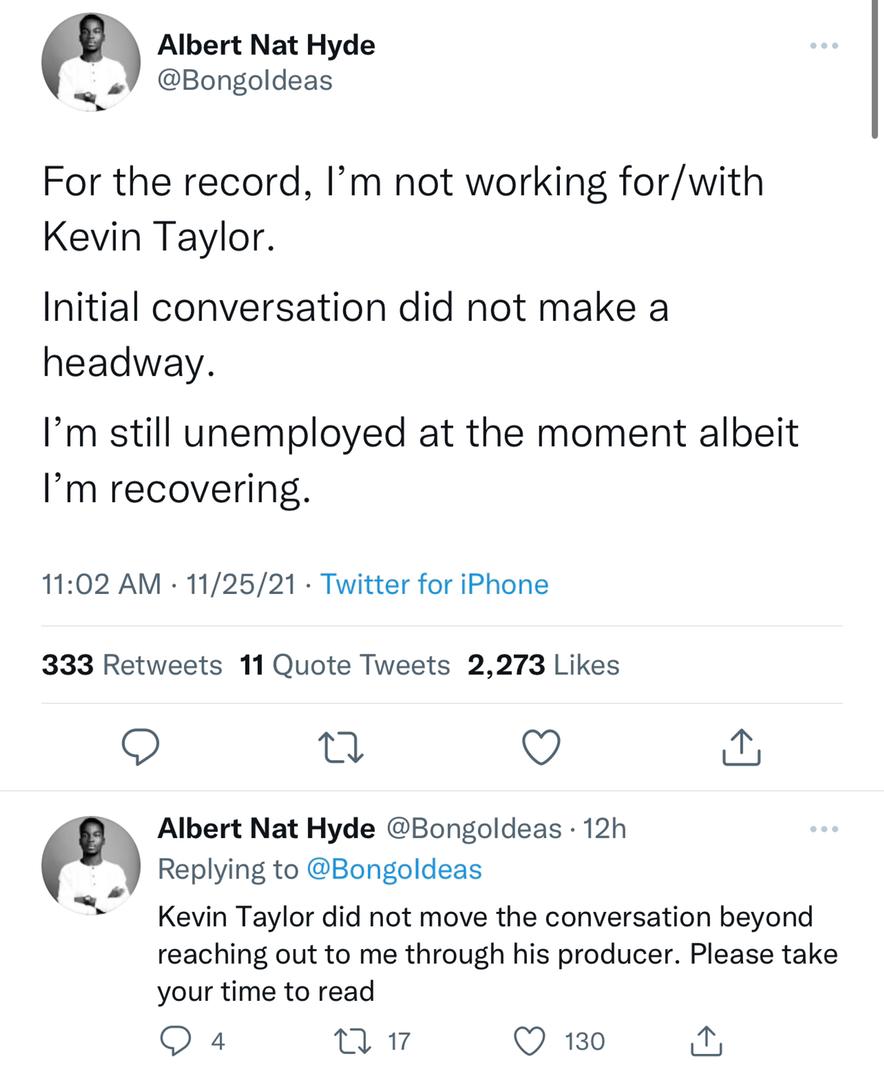Retweet the reply tweet showing 17 retweets
The height and width of the screenshot is (1080, 884).
point(350,1041)
